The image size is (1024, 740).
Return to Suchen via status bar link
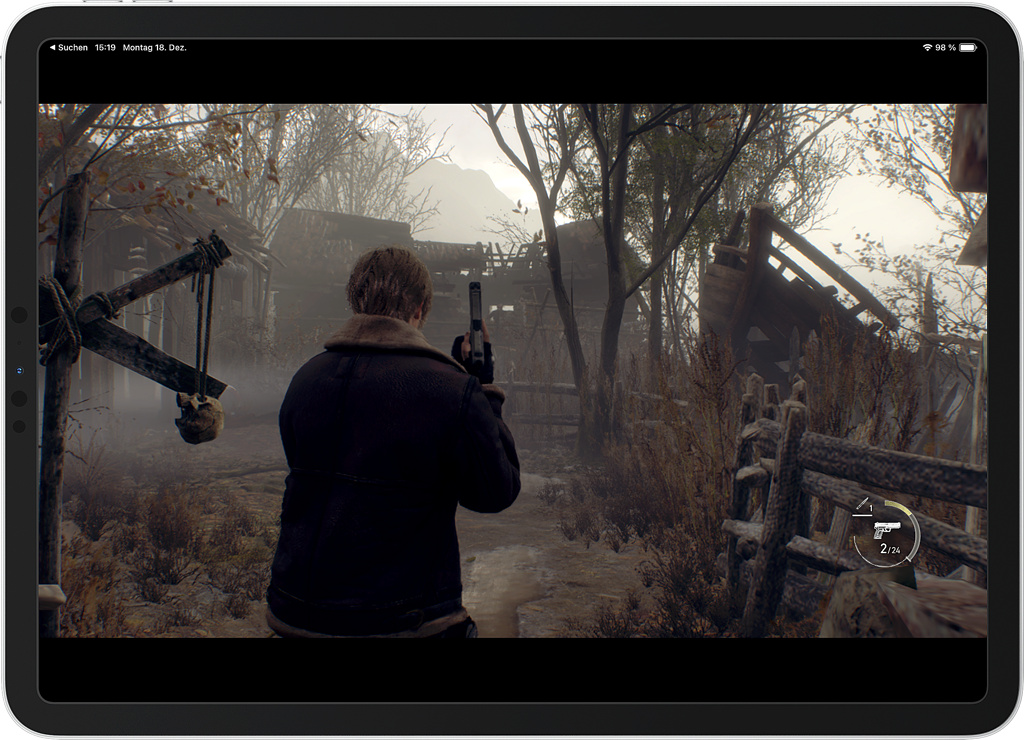point(72,48)
